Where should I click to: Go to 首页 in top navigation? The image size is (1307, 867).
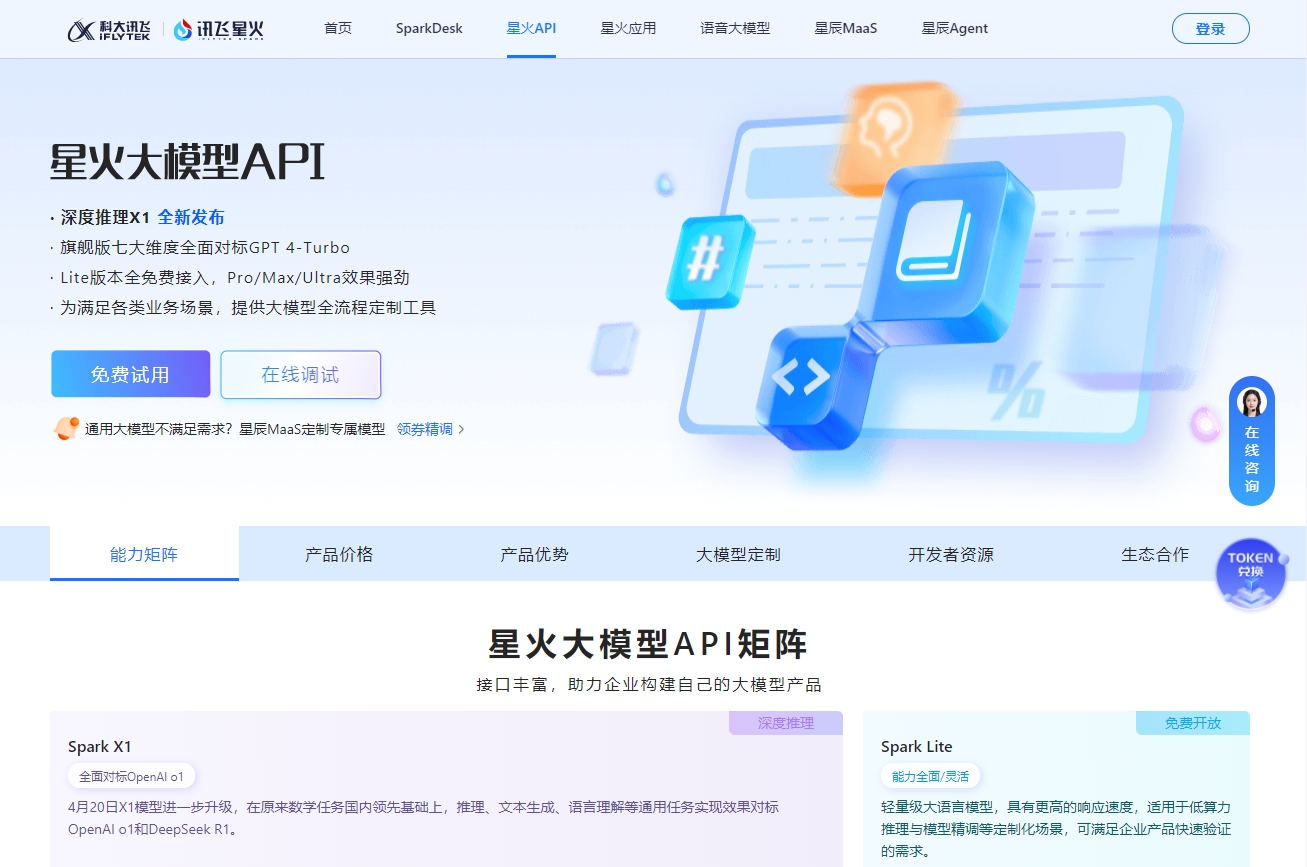pos(338,28)
